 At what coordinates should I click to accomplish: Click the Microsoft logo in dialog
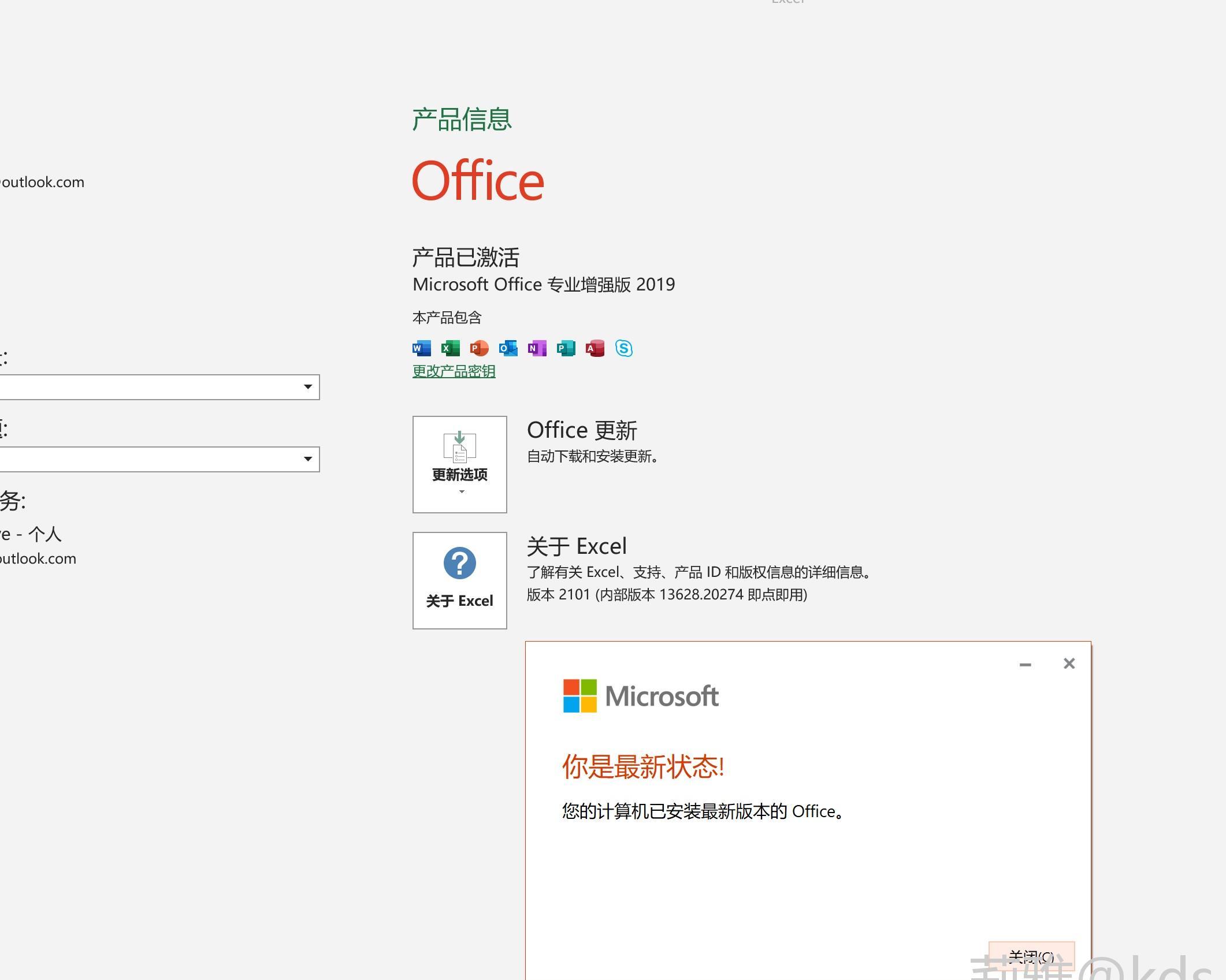[641, 696]
